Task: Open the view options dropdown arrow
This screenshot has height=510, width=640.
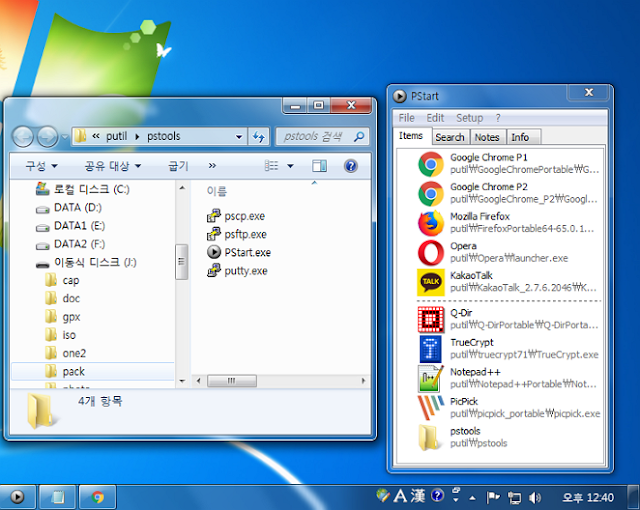Action: [x=290, y=166]
